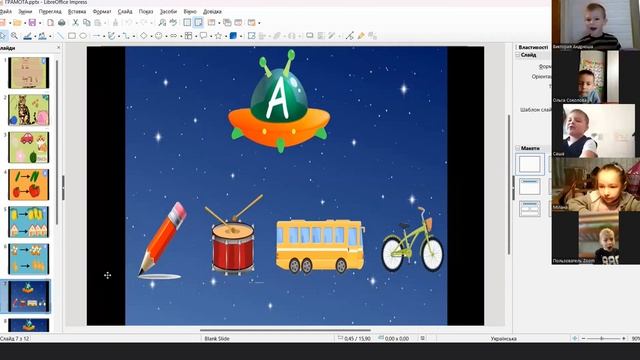Viewport: 640px width, 360px height.
Task: Close the slide panel with X
Action: coord(58,48)
